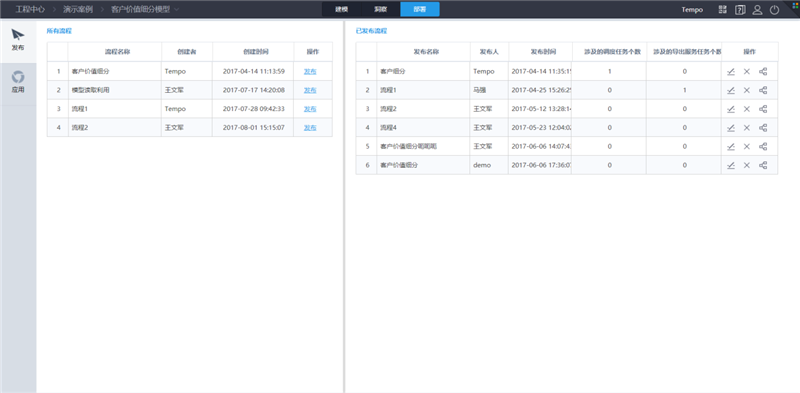Click 发布 link for 客户价值细分 row
800x393 pixels.
(310, 71)
